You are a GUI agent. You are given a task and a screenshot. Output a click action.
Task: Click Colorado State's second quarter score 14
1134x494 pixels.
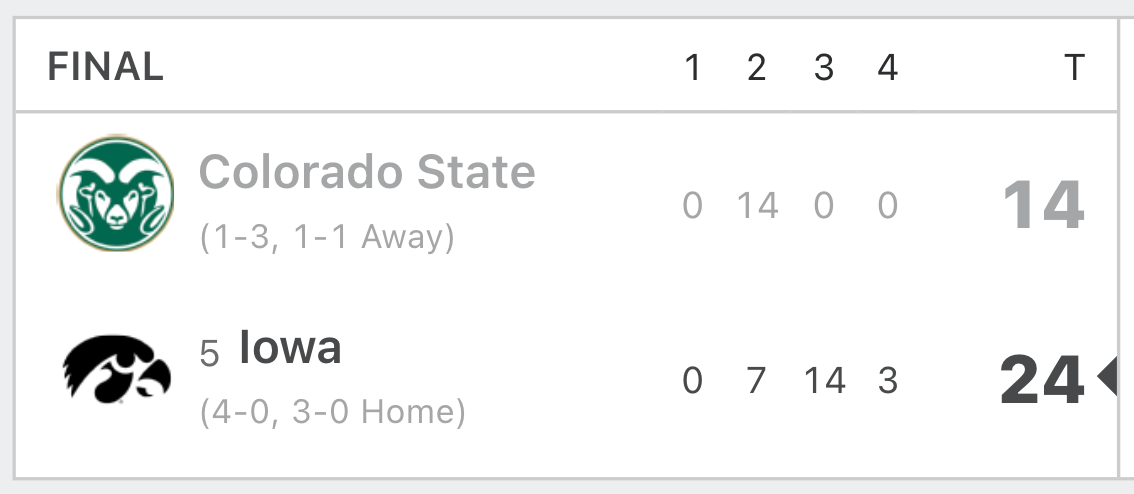[x=757, y=205]
